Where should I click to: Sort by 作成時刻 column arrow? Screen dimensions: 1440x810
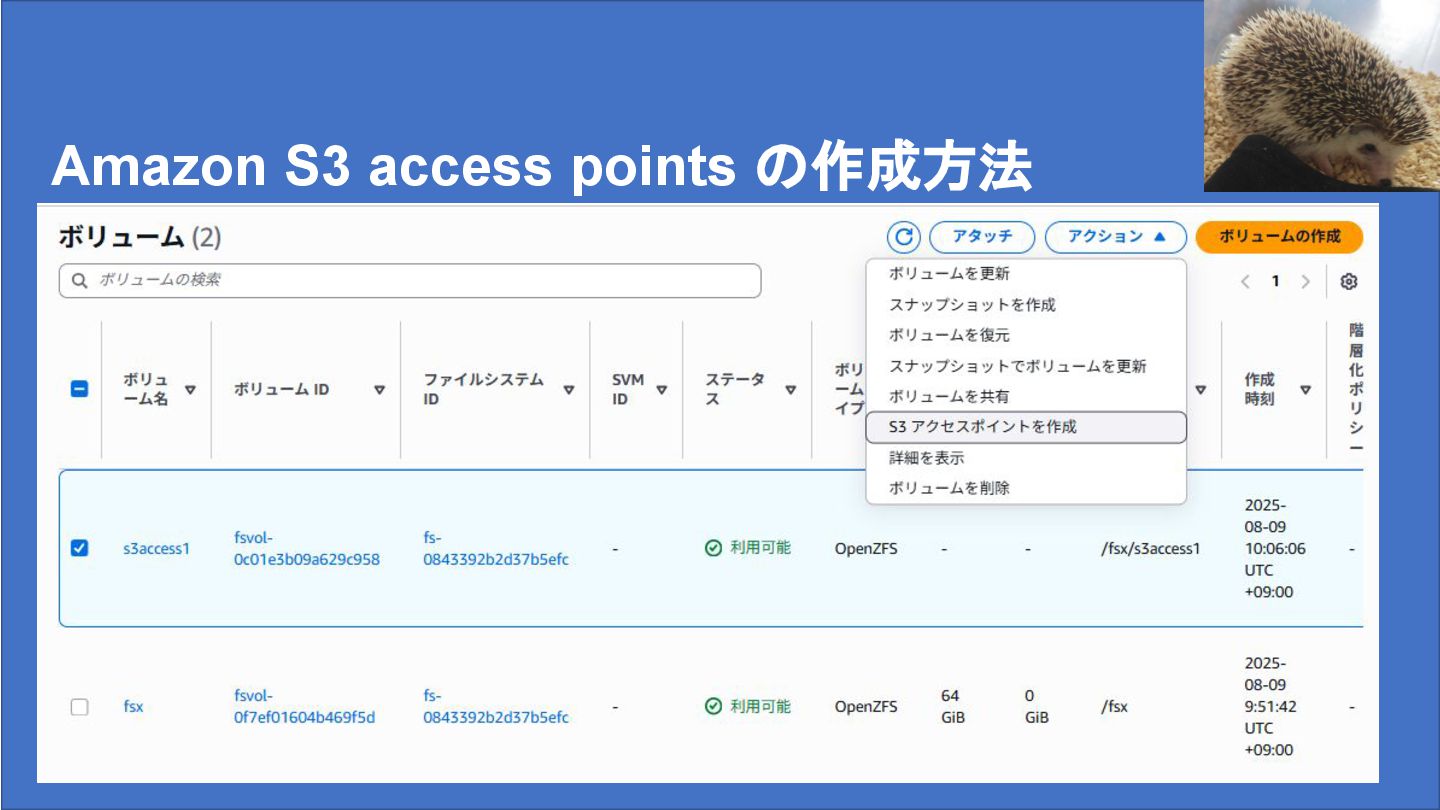[1305, 390]
